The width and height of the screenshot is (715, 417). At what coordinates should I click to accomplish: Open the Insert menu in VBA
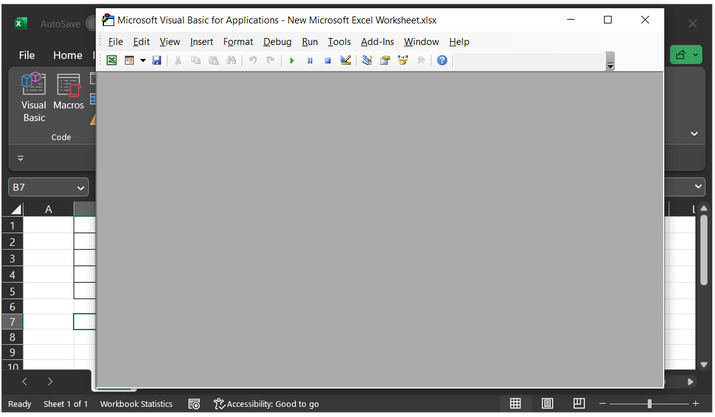(202, 42)
